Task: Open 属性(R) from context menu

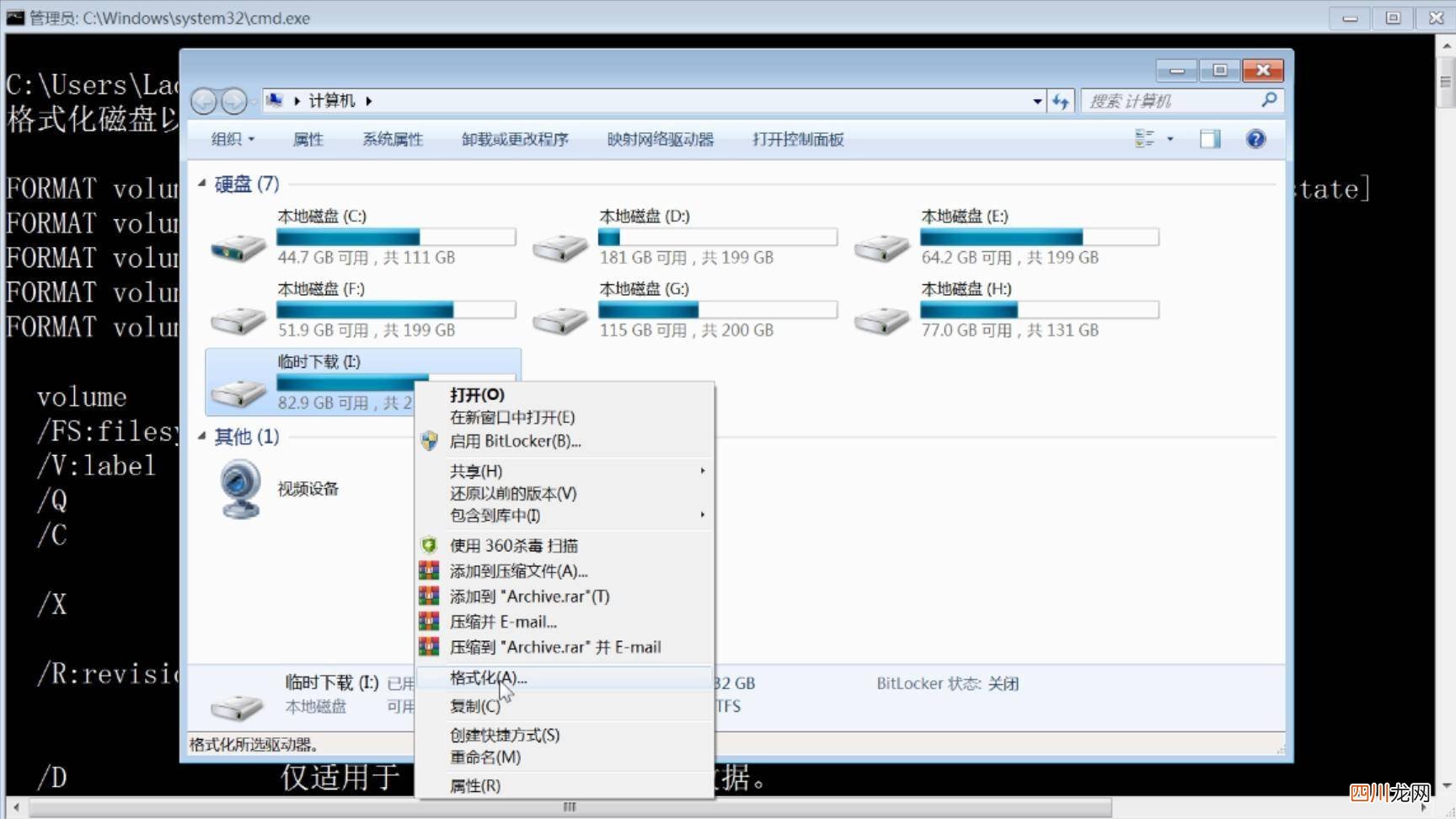Action: (x=475, y=785)
